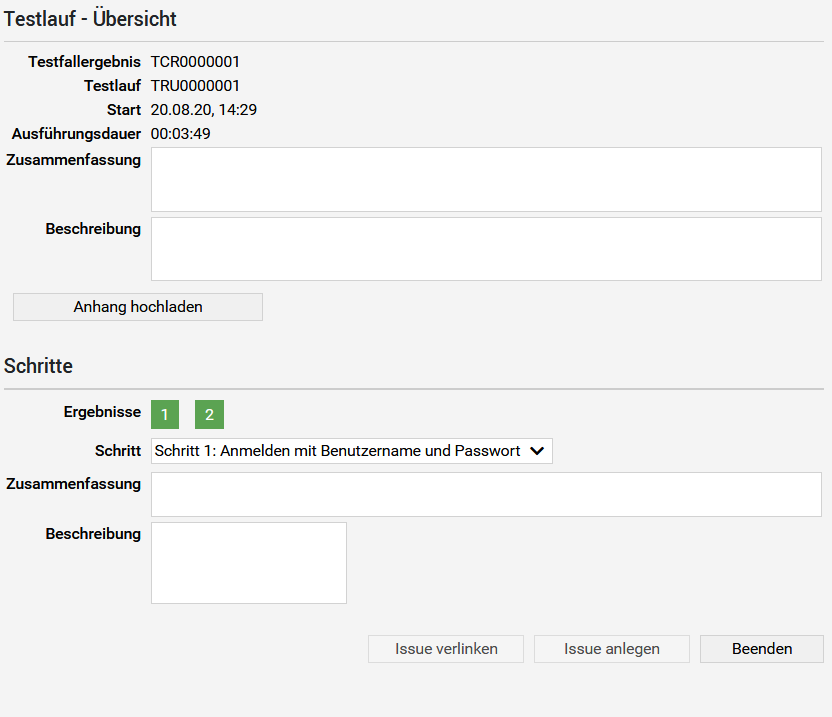832x717 pixels.
Task: Focus the top Beschreibung text area
Action: 486,249
